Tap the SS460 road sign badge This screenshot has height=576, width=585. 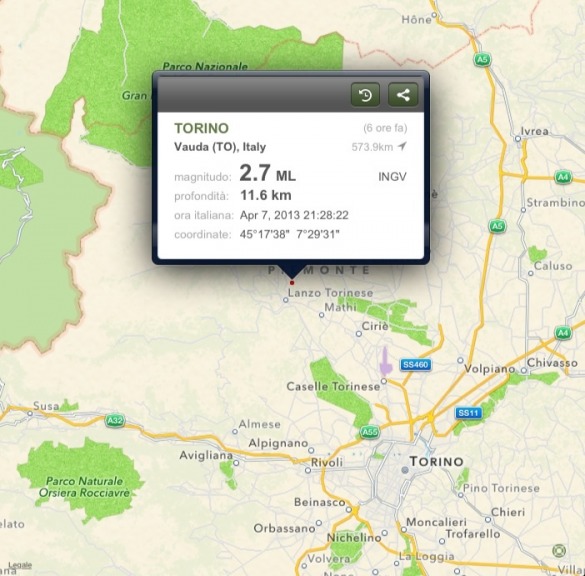coord(416,364)
